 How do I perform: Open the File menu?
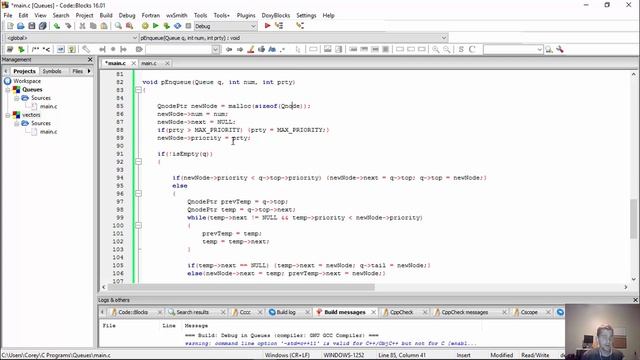pyautogui.click(x=8, y=15)
